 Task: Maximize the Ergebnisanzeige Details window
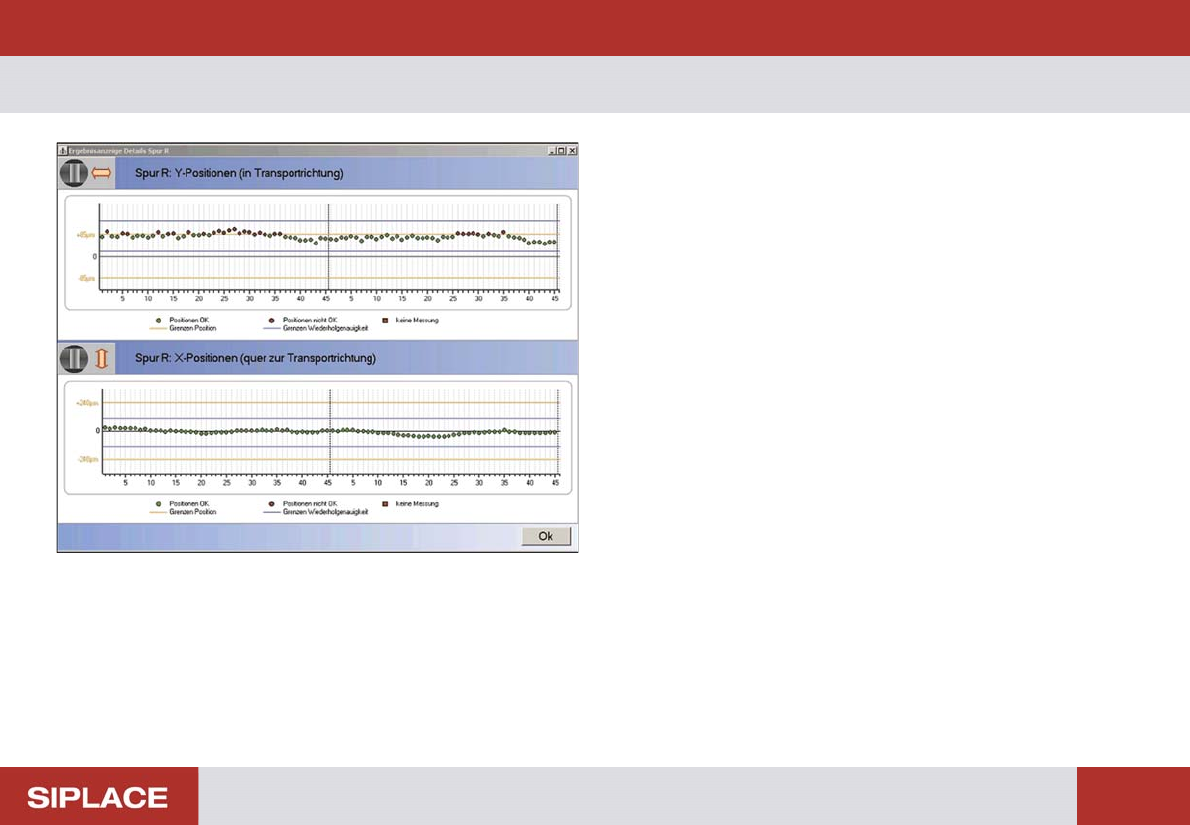click(562, 150)
